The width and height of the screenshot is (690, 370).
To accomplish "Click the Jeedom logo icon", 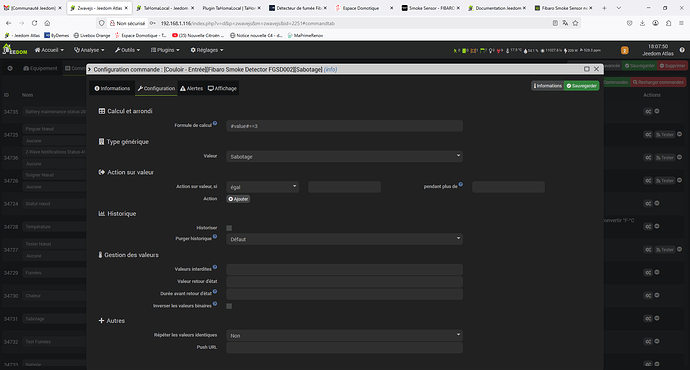I will pyautogui.click(x=15, y=50).
